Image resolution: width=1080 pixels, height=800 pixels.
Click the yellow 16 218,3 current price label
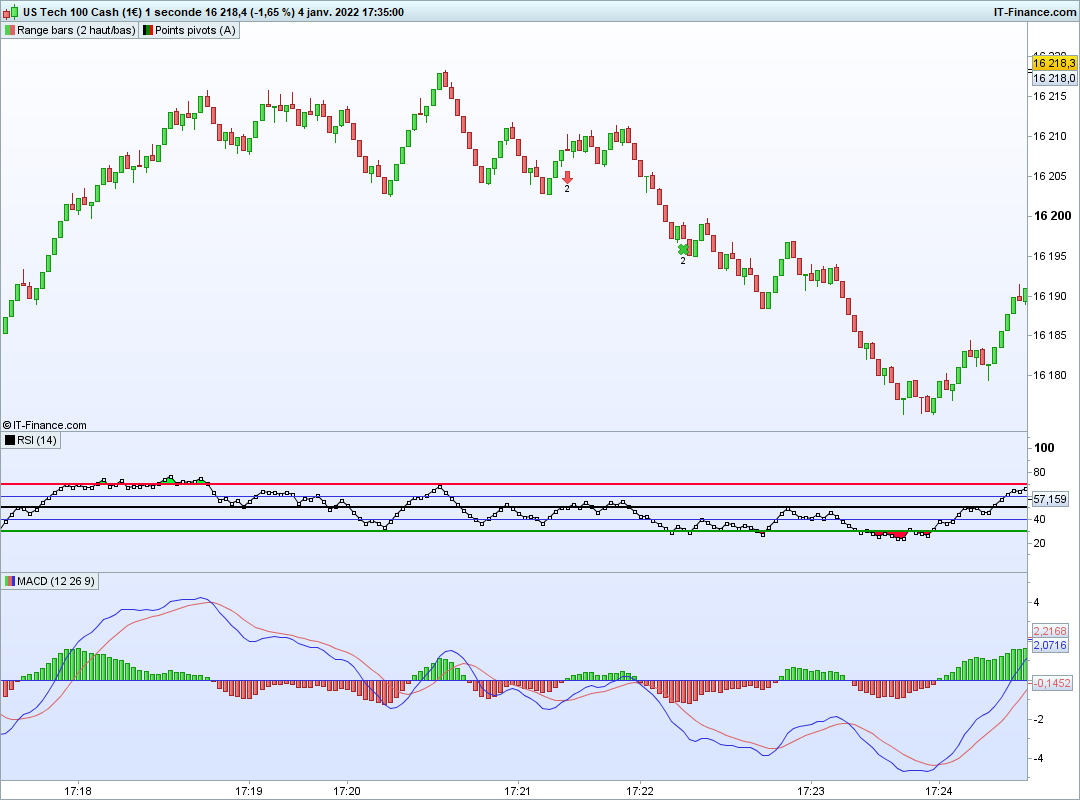click(1054, 63)
